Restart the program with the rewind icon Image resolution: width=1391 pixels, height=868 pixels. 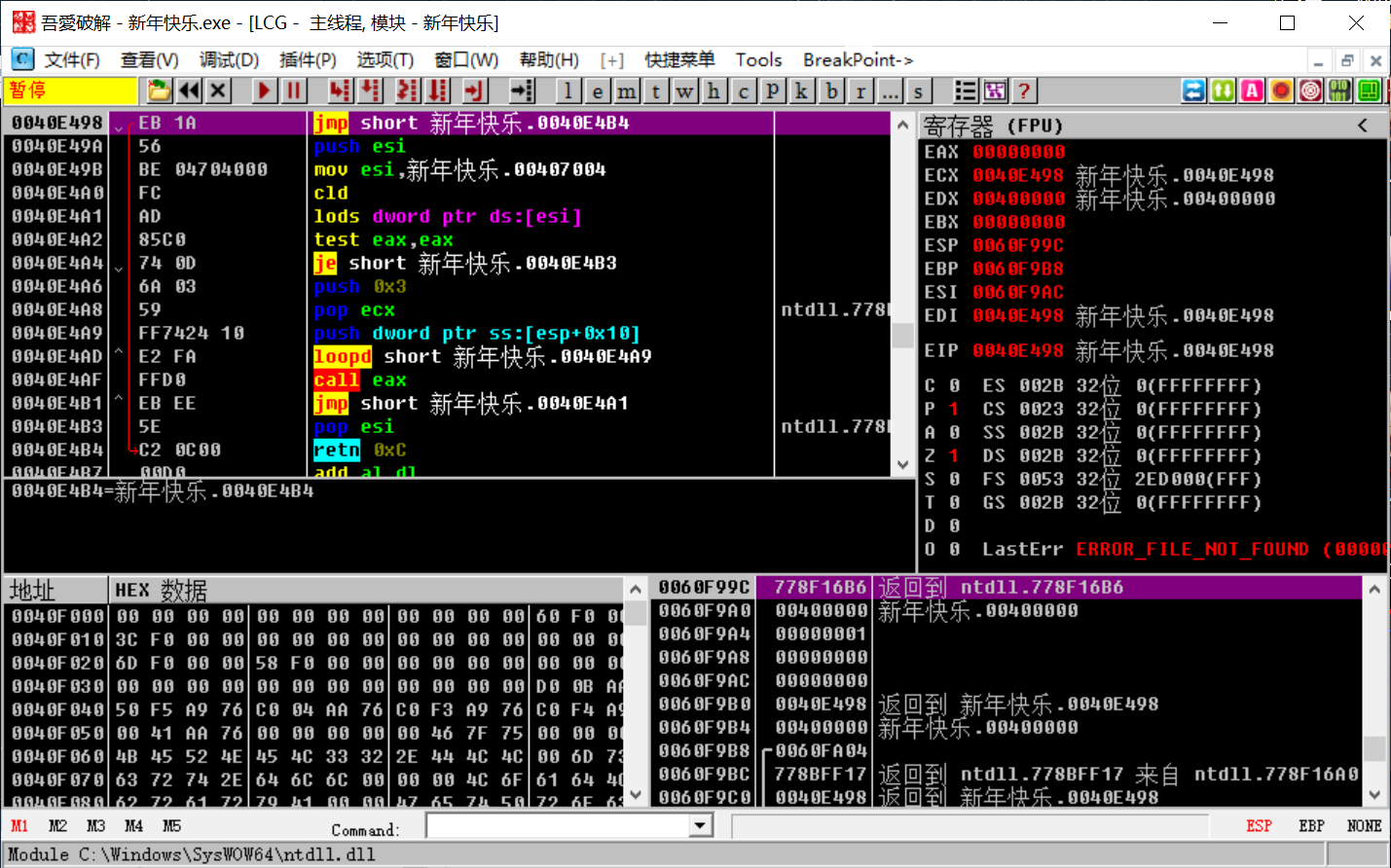pyautogui.click(x=189, y=90)
